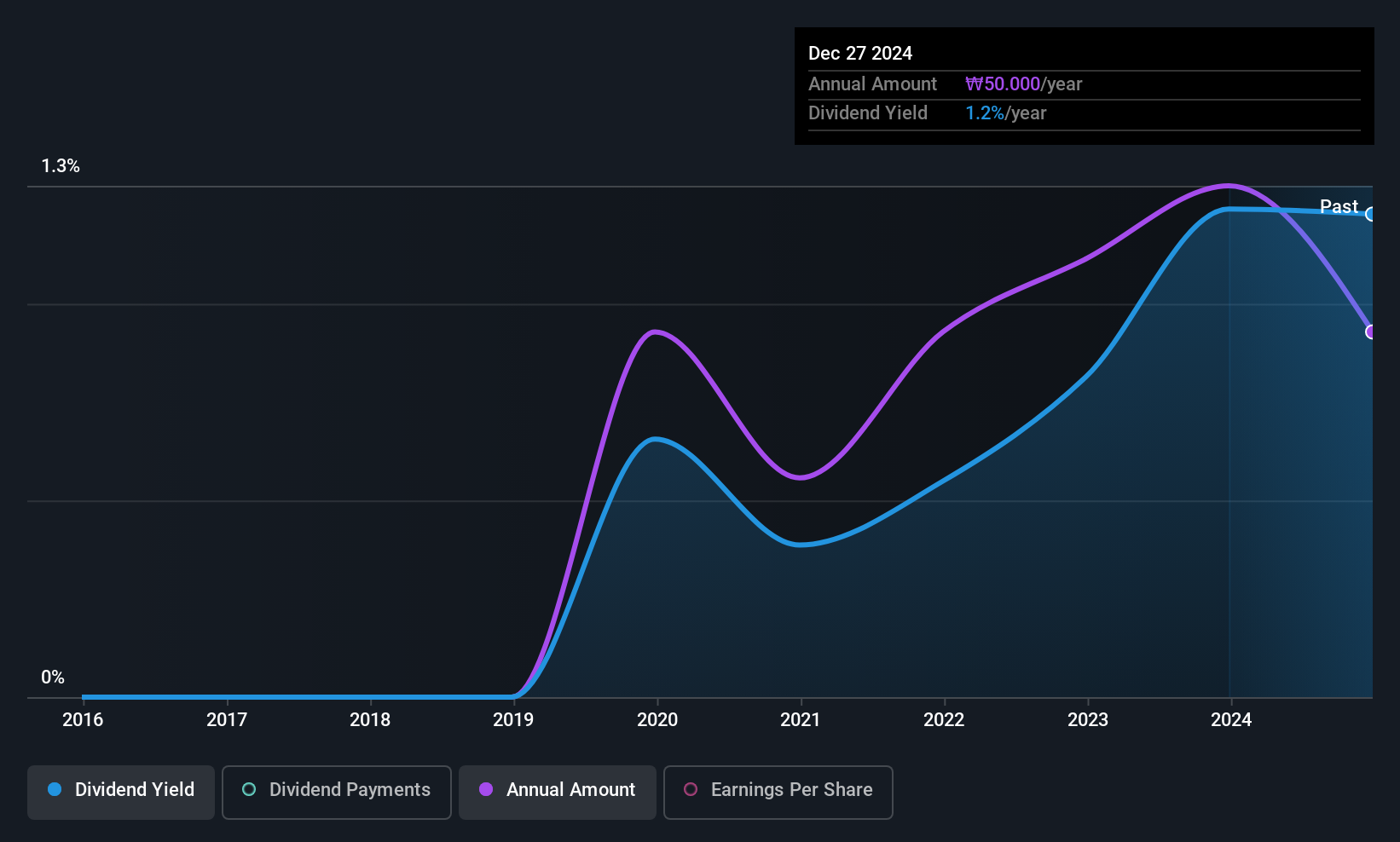The height and width of the screenshot is (842, 1400).
Task: Click the Dividend Yield line endpoint marker
Action: [1371, 215]
